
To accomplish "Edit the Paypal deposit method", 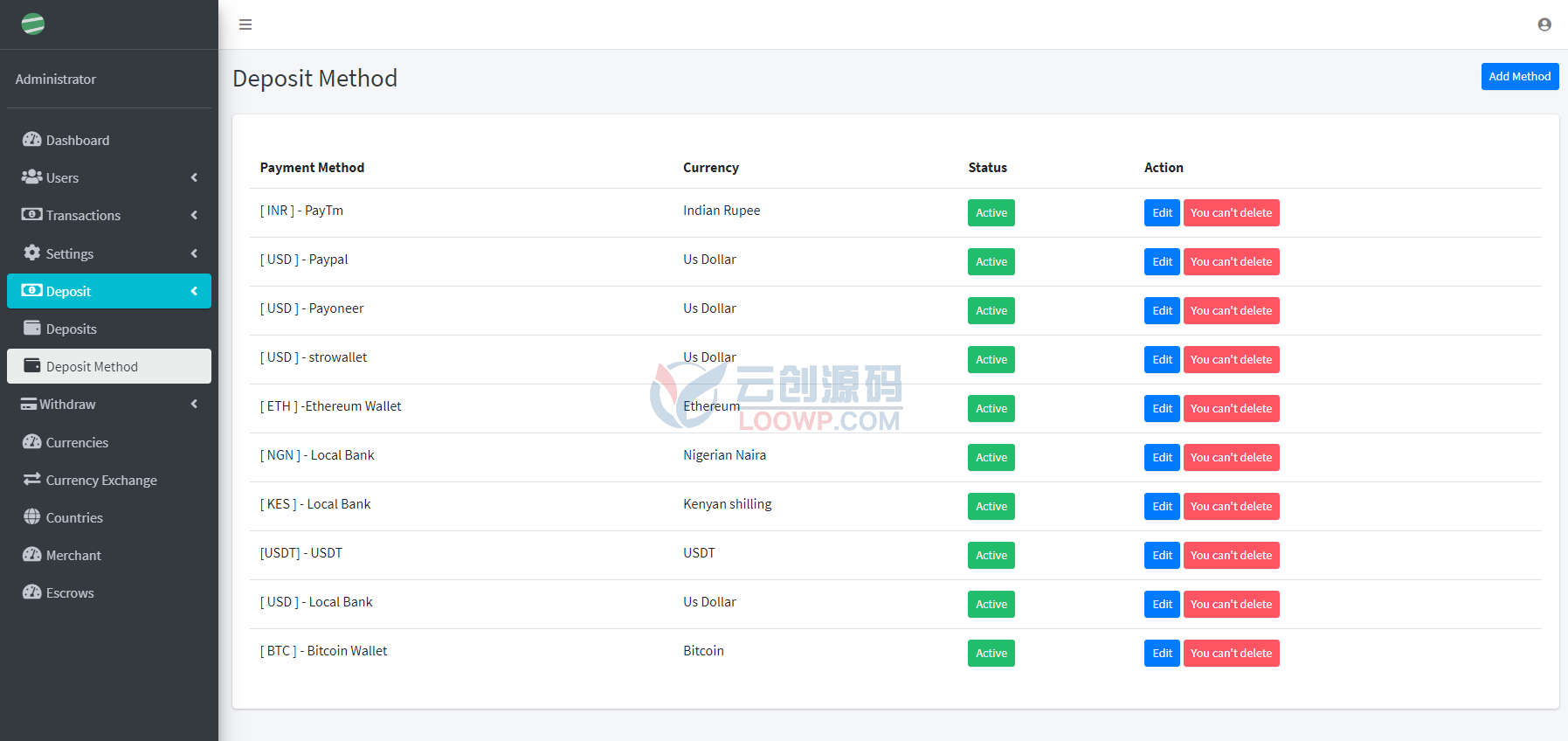I will point(1162,261).
